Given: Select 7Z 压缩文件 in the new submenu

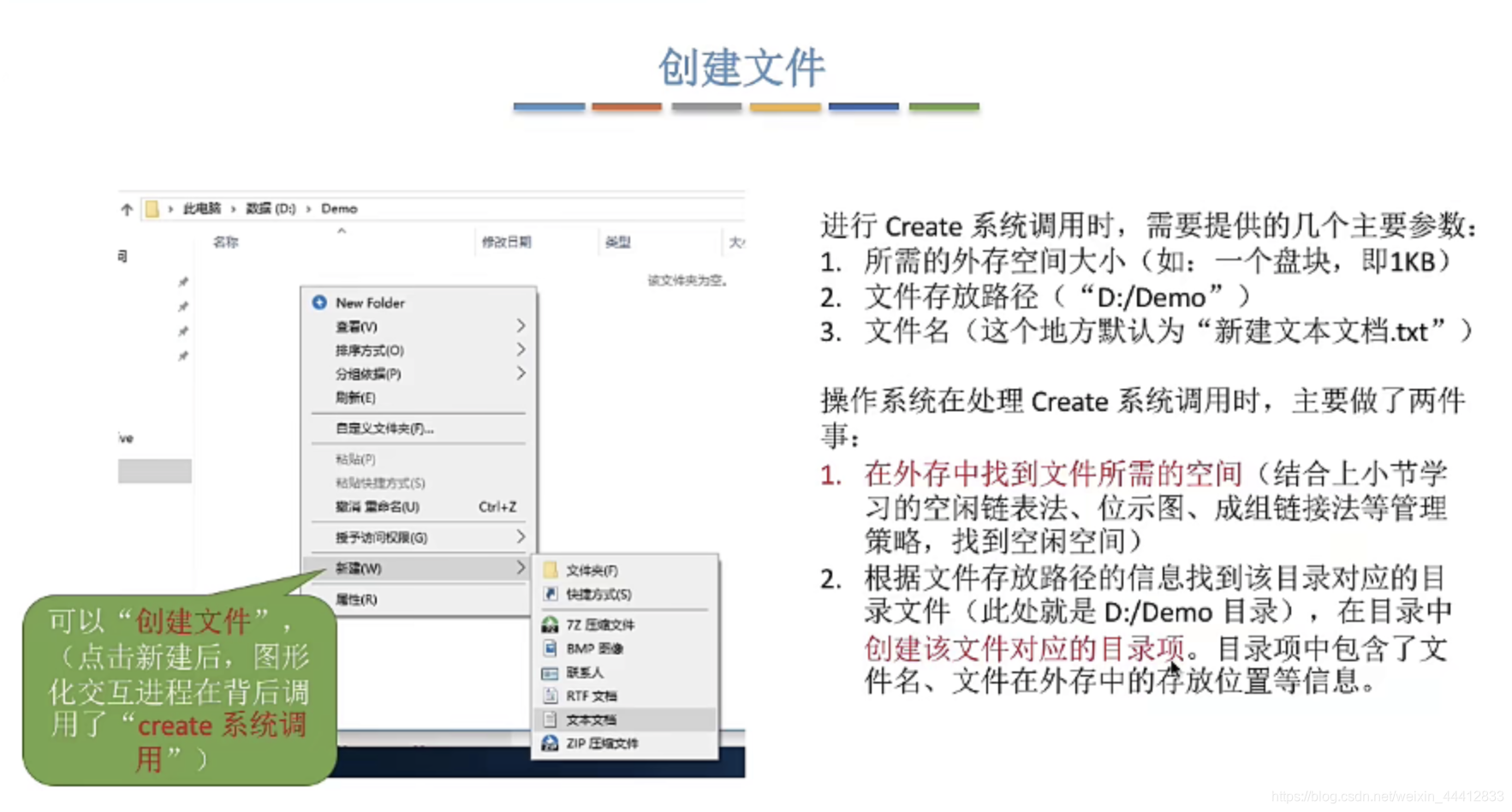Looking at the screenshot, I should (626, 624).
